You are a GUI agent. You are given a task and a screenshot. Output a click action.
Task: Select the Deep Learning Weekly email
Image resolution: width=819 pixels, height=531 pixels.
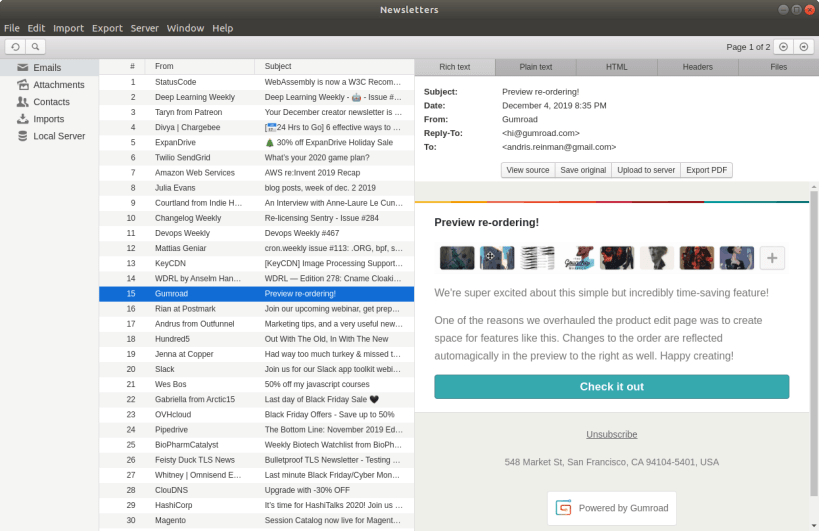pos(256,97)
